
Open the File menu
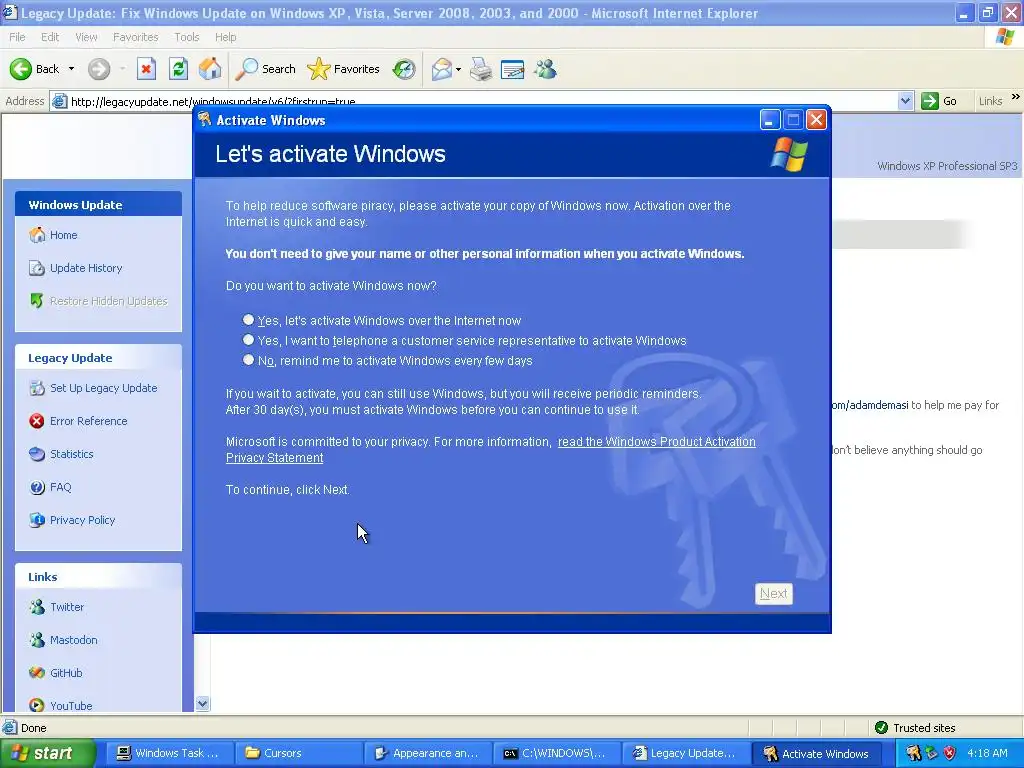18,37
